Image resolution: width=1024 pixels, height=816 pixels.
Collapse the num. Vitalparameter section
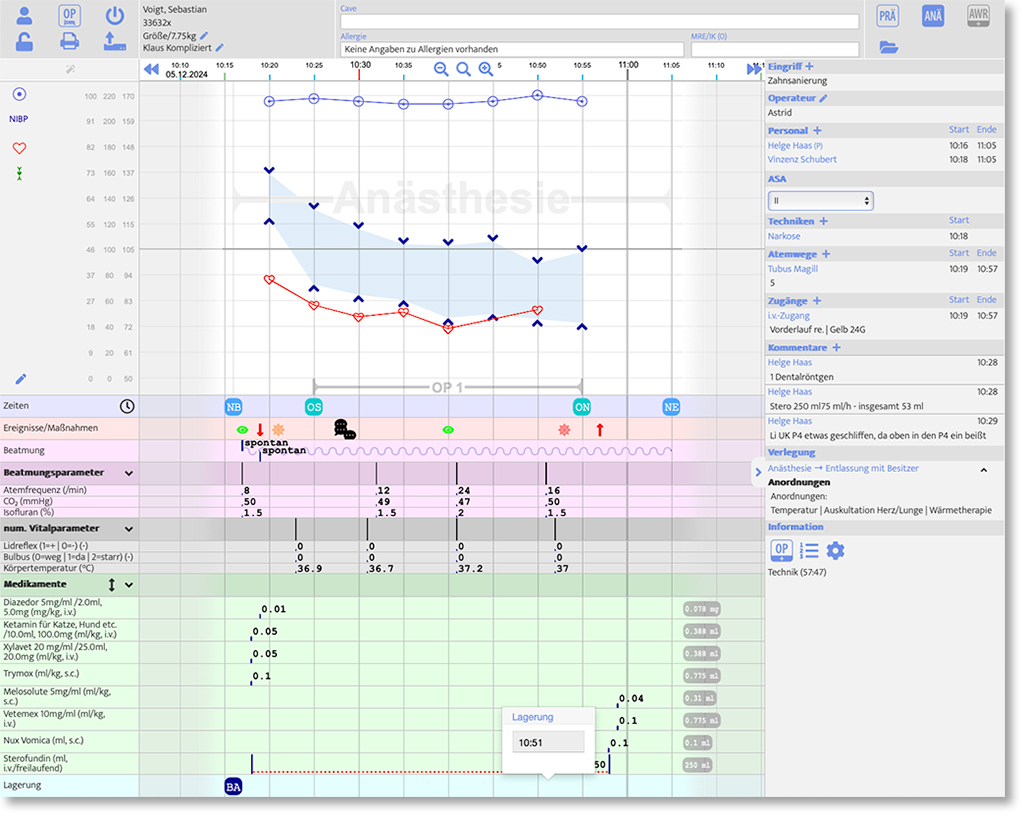129,528
